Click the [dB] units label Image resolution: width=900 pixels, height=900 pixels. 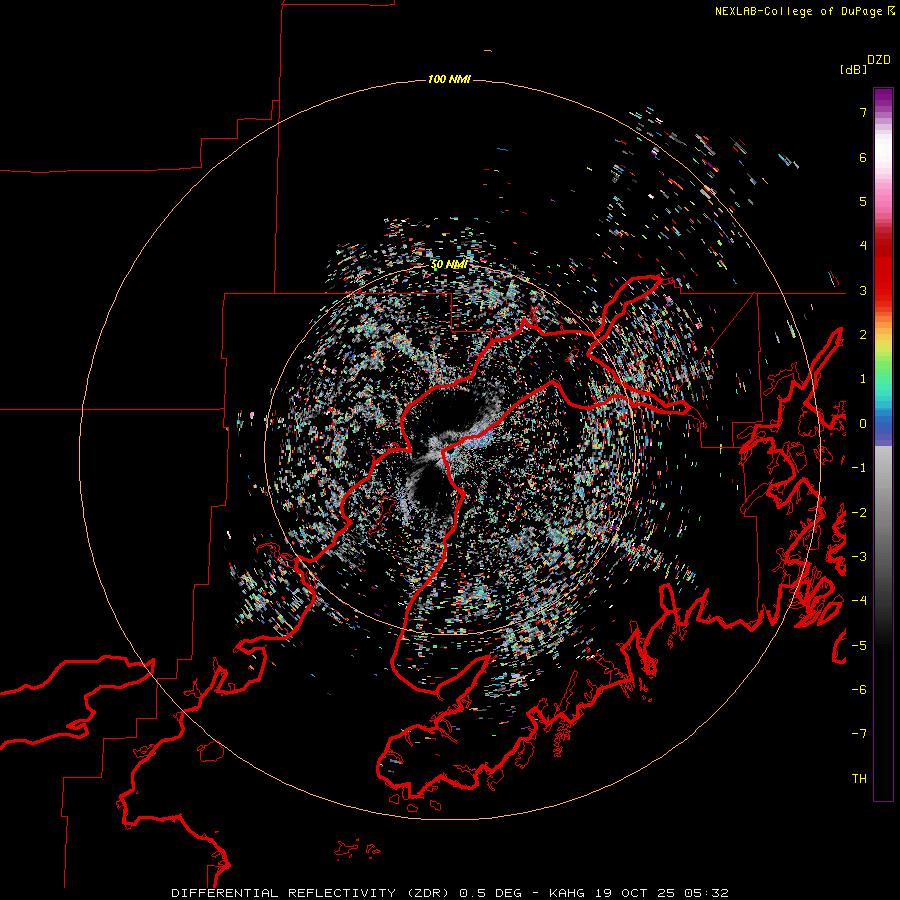coord(854,70)
